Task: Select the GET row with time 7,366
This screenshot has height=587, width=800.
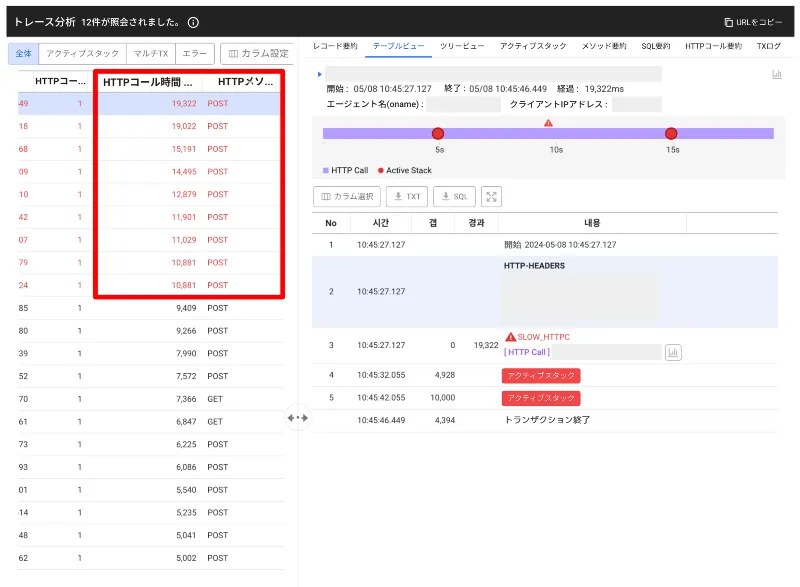Action: [x=151, y=399]
